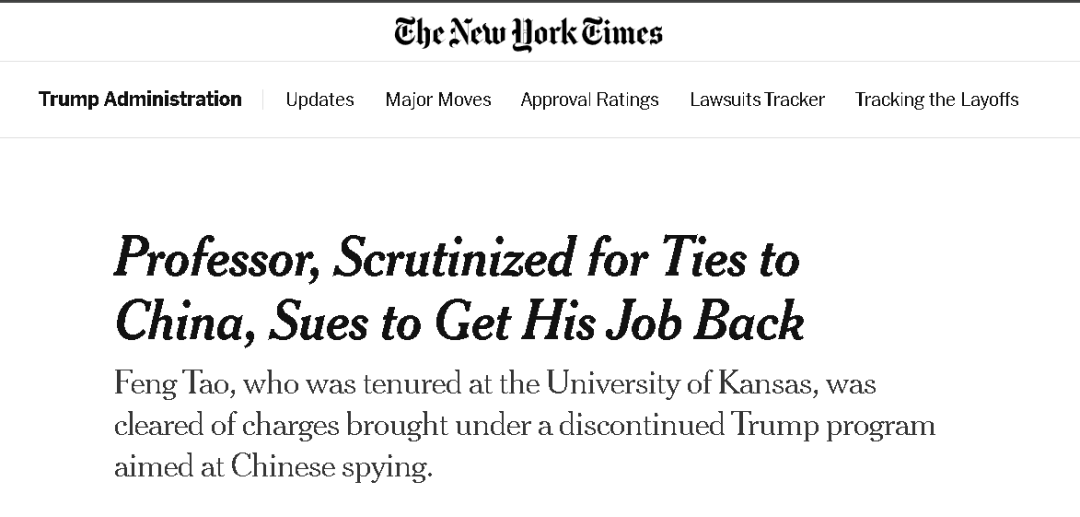
Task: Click the article headline about the professor
Action: click(x=459, y=289)
